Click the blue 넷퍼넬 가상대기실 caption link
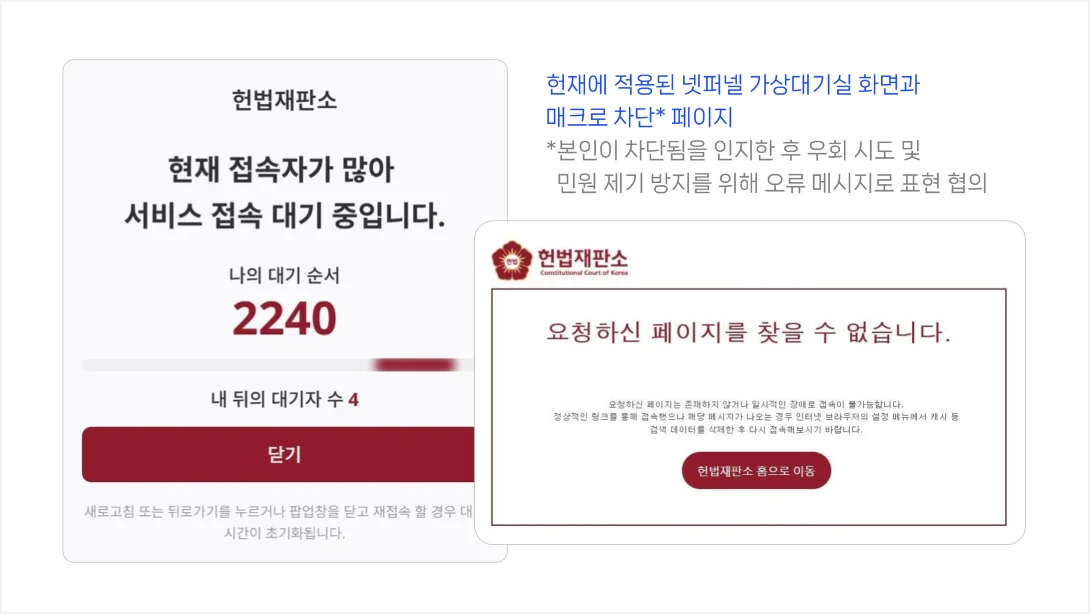Screen dimensions: 1090x614 [x=735, y=87]
